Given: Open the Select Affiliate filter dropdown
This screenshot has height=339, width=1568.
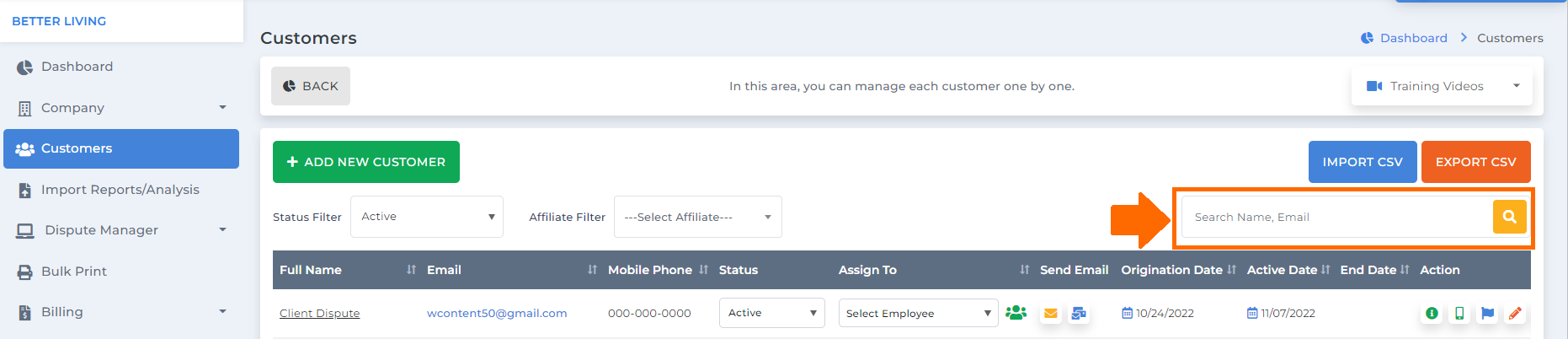Looking at the screenshot, I should [698, 217].
